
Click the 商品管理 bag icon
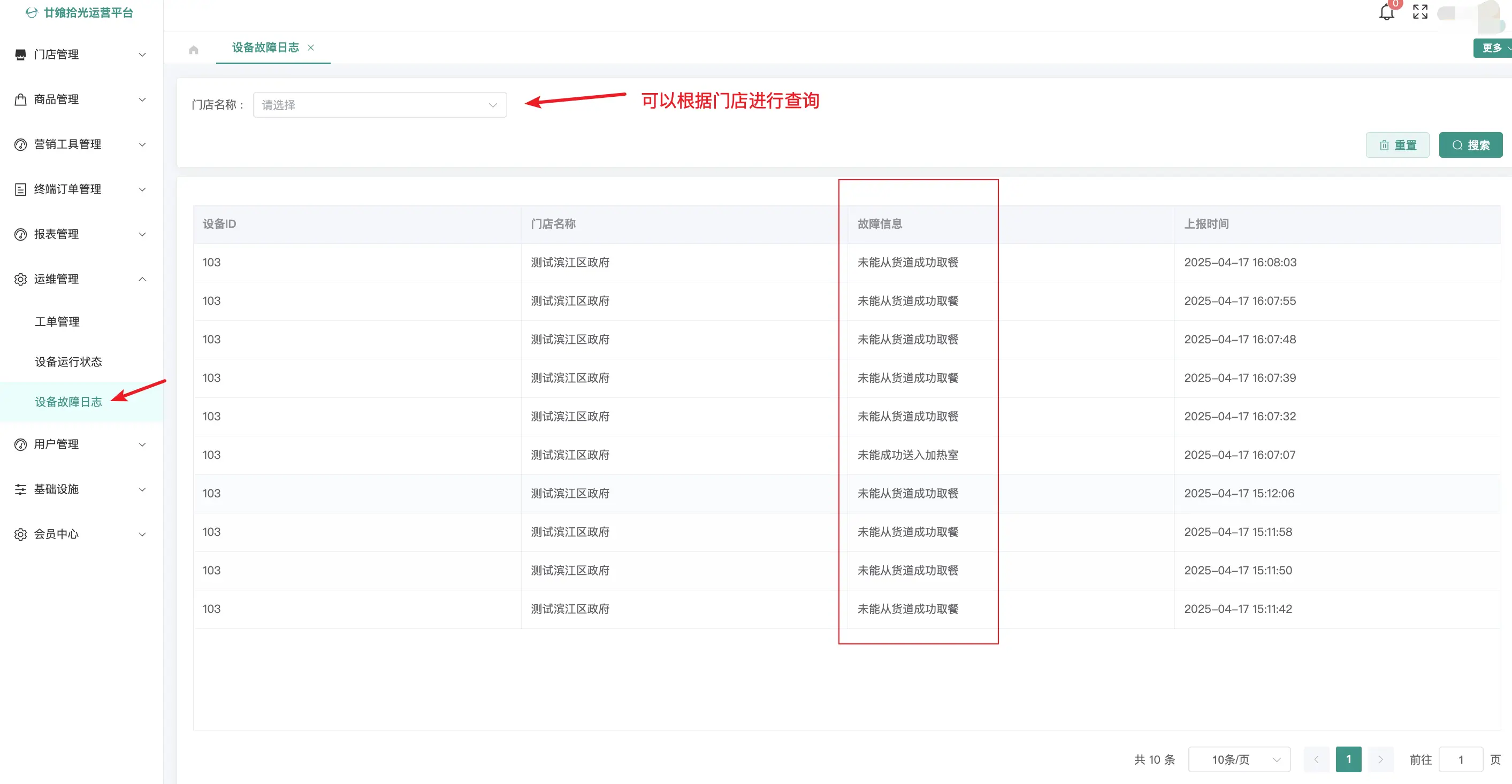pos(20,99)
